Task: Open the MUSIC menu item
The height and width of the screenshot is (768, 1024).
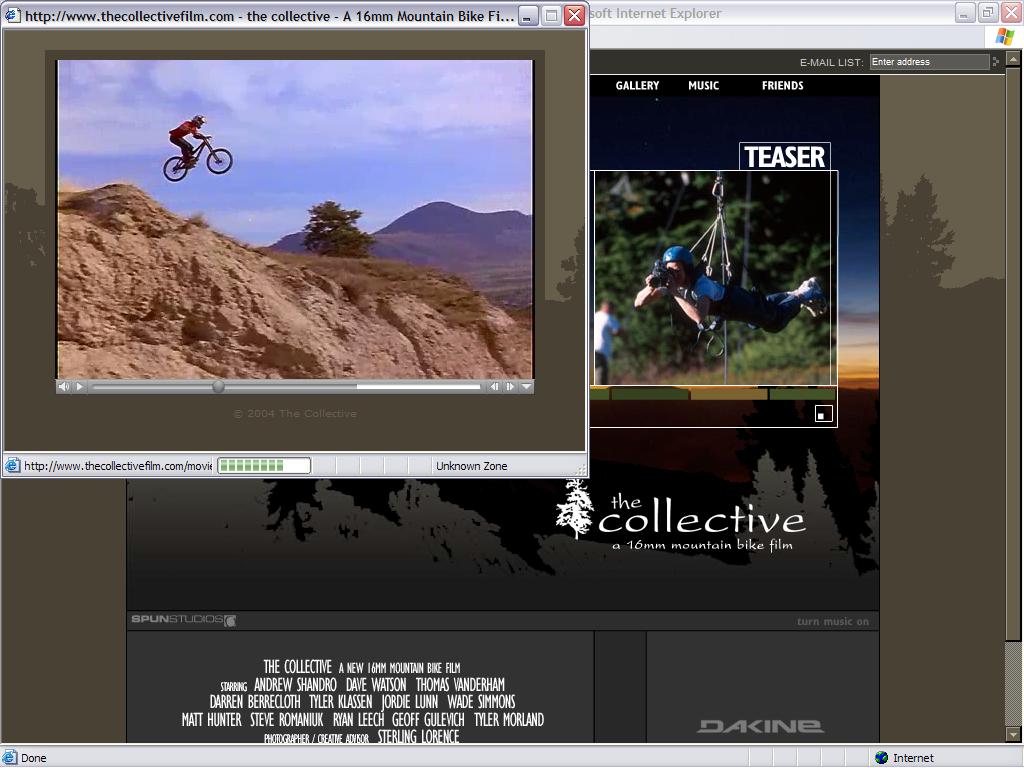Action: 703,86
